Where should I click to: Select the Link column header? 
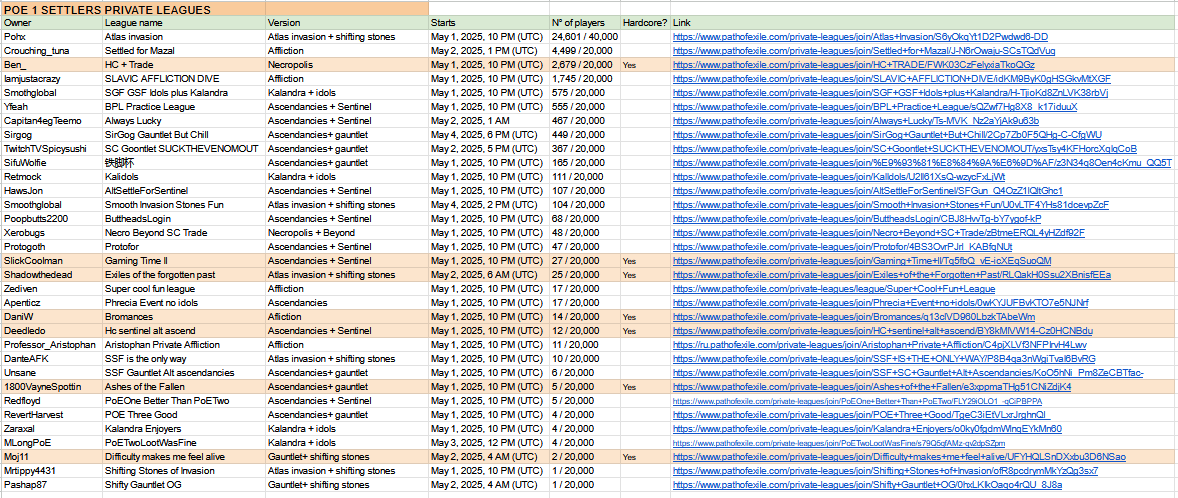pyautogui.click(x=924, y=23)
